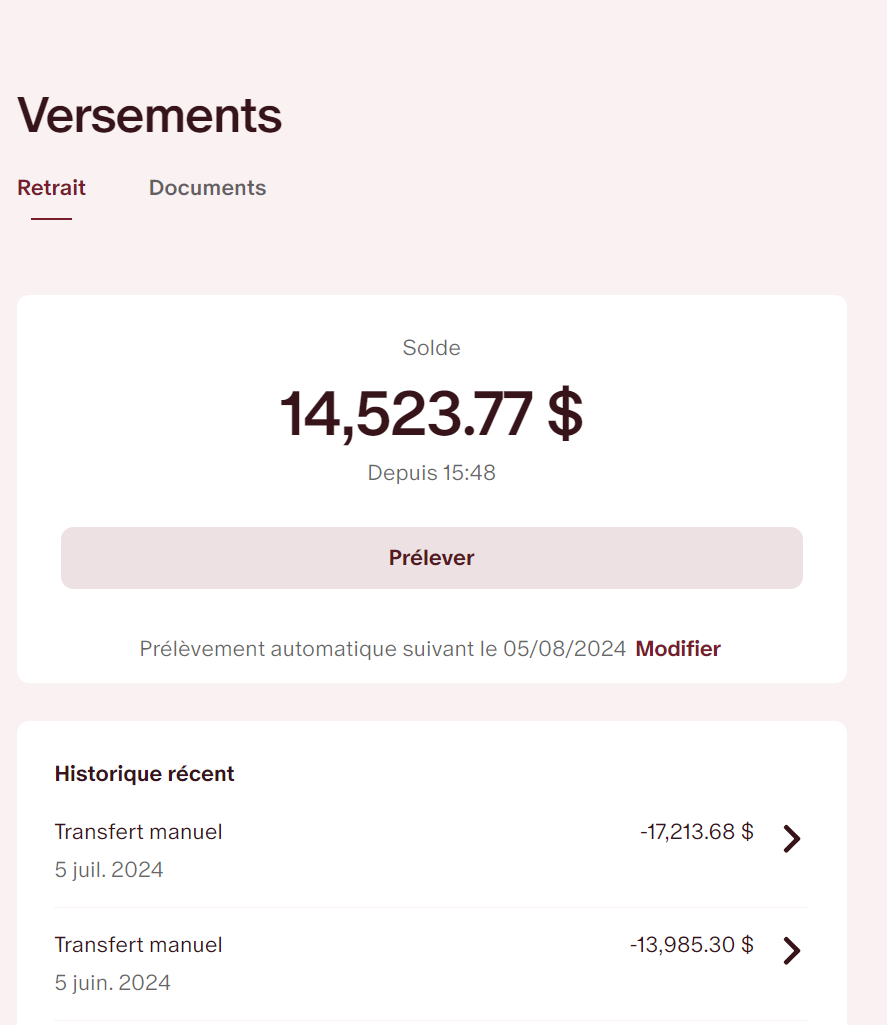This screenshot has height=1025, width=887.
Task: Click the -13,985.30 $ amount
Action: tap(691, 945)
